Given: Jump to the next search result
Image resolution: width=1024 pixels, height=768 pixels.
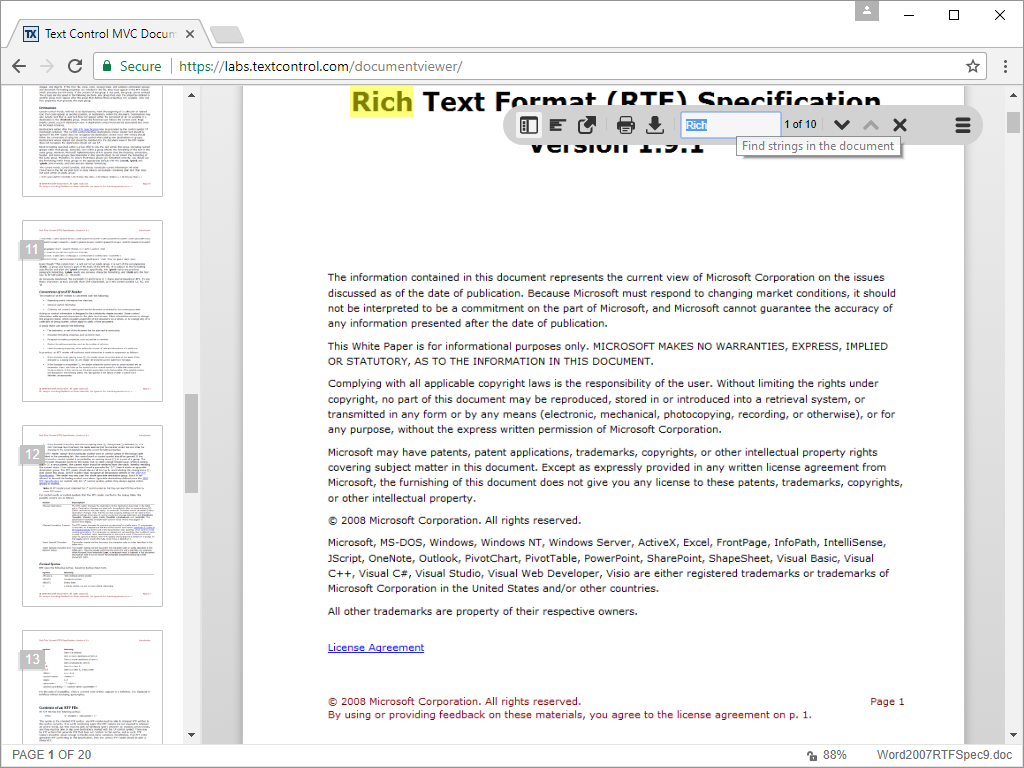Looking at the screenshot, I should pos(842,125).
